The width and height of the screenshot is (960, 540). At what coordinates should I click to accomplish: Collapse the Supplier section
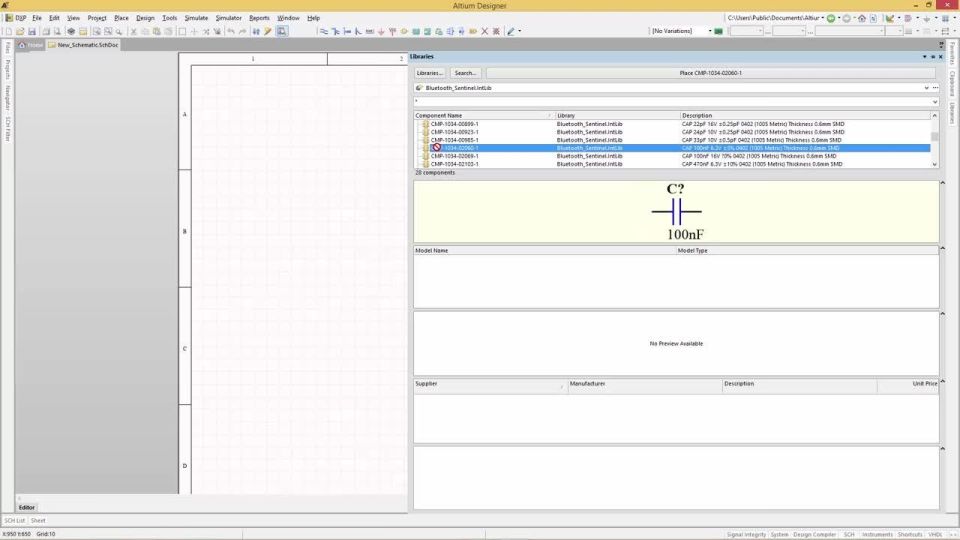942,381
